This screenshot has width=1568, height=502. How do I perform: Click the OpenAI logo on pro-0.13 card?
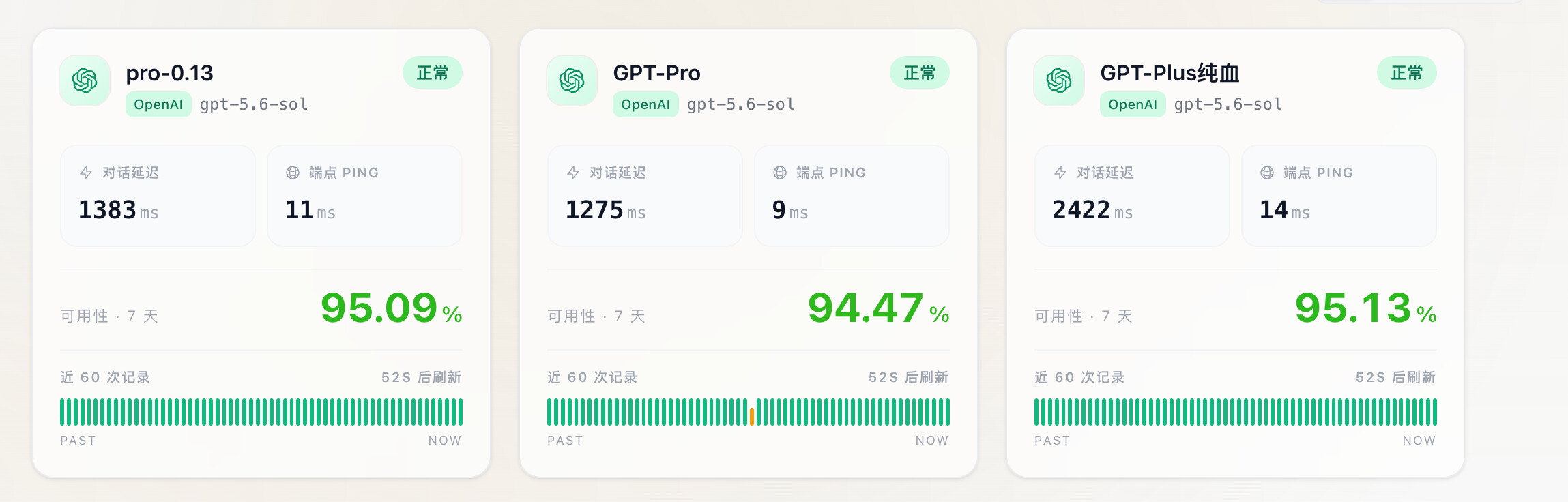[x=85, y=80]
